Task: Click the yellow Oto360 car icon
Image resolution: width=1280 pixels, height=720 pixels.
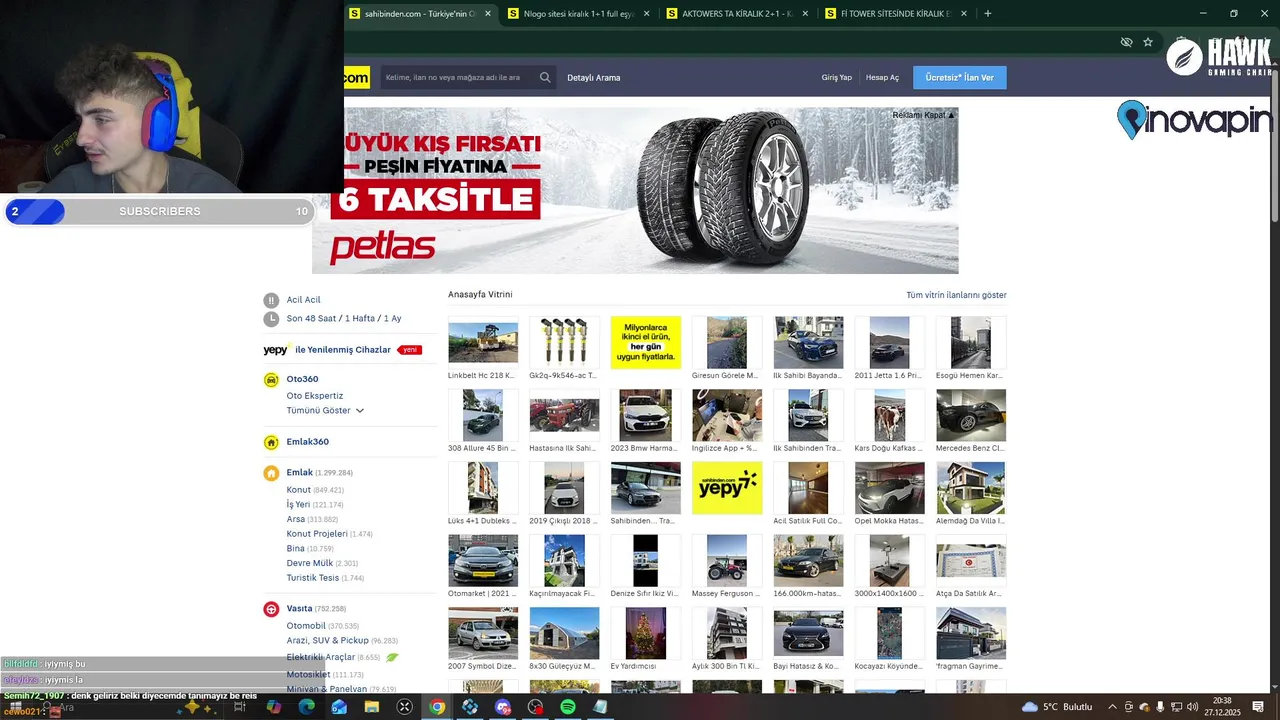Action: [271, 380]
